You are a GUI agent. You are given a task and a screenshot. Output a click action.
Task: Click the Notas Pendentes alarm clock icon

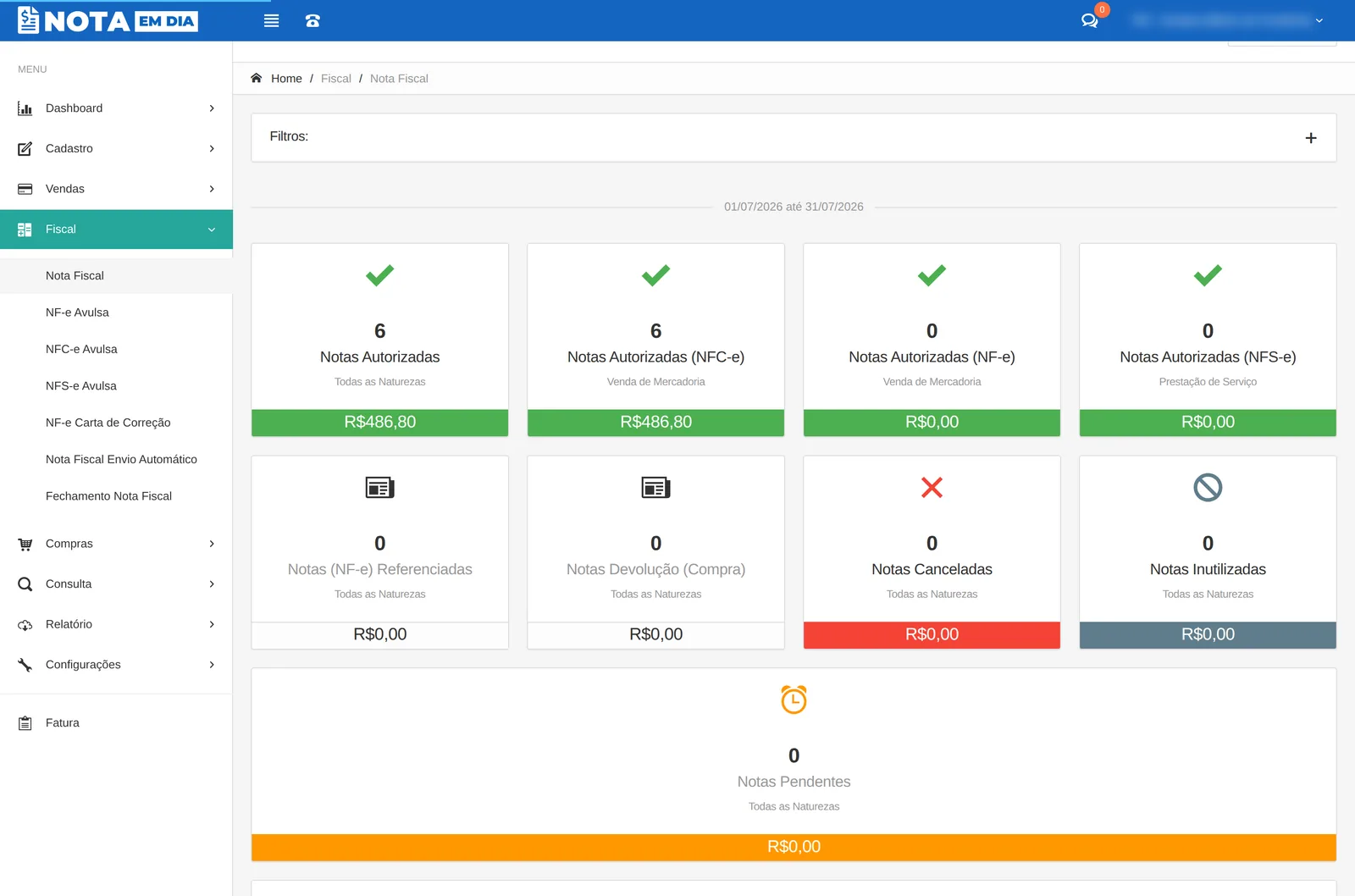794,700
